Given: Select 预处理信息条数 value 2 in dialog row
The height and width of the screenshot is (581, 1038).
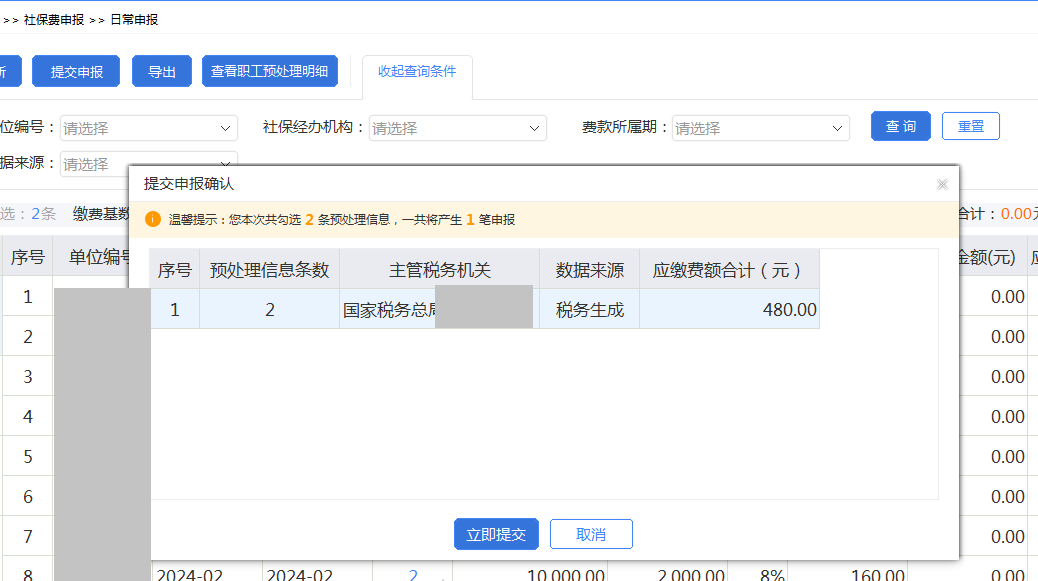Looking at the screenshot, I should pyautogui.click(x=269, y=310).
